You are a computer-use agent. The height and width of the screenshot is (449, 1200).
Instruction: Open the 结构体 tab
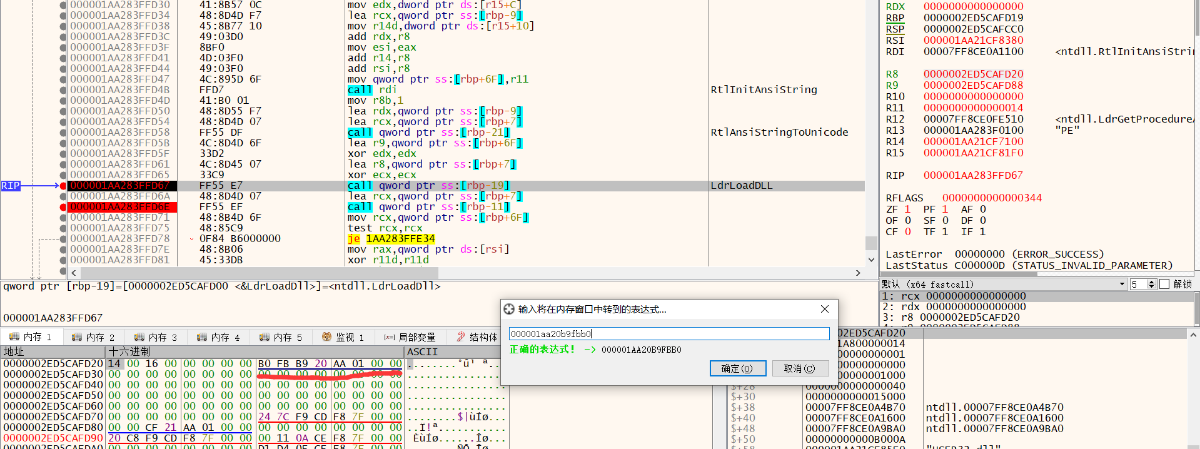(476, 338)
